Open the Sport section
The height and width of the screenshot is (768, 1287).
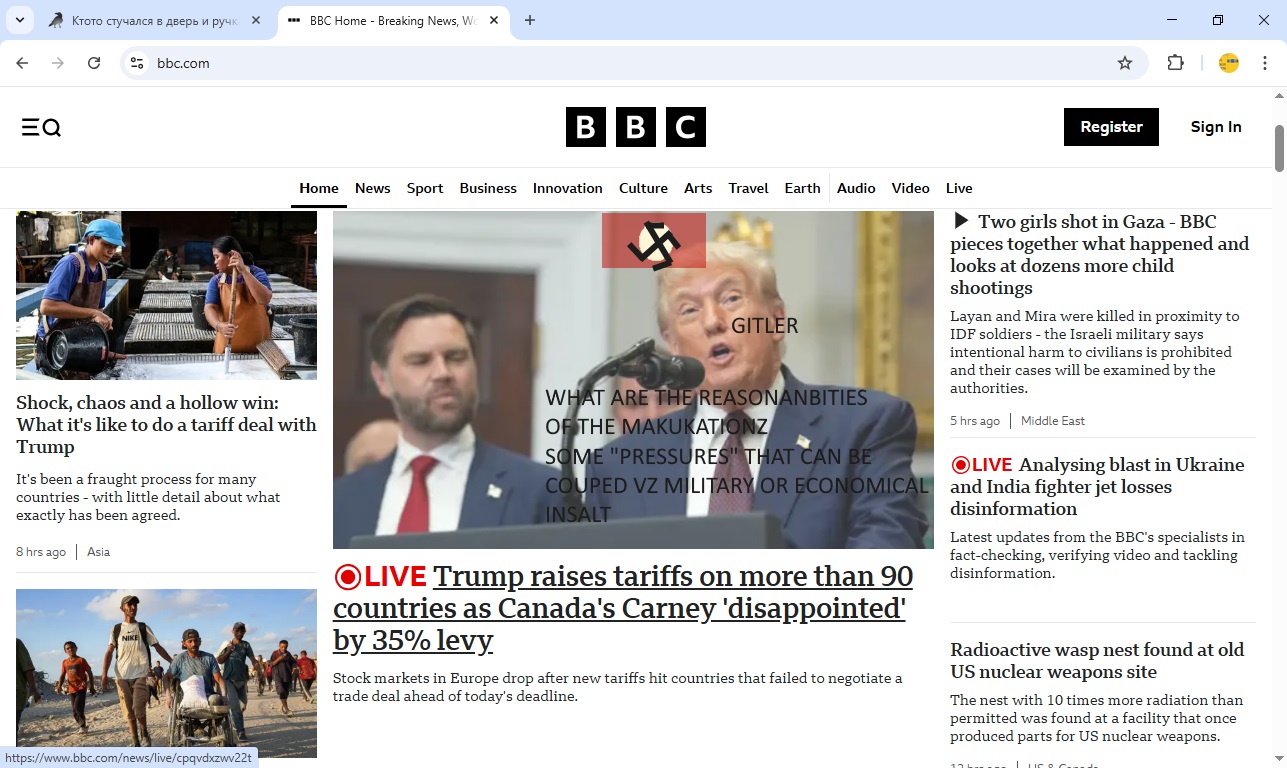pyautogui.click(x=425, y=188)
